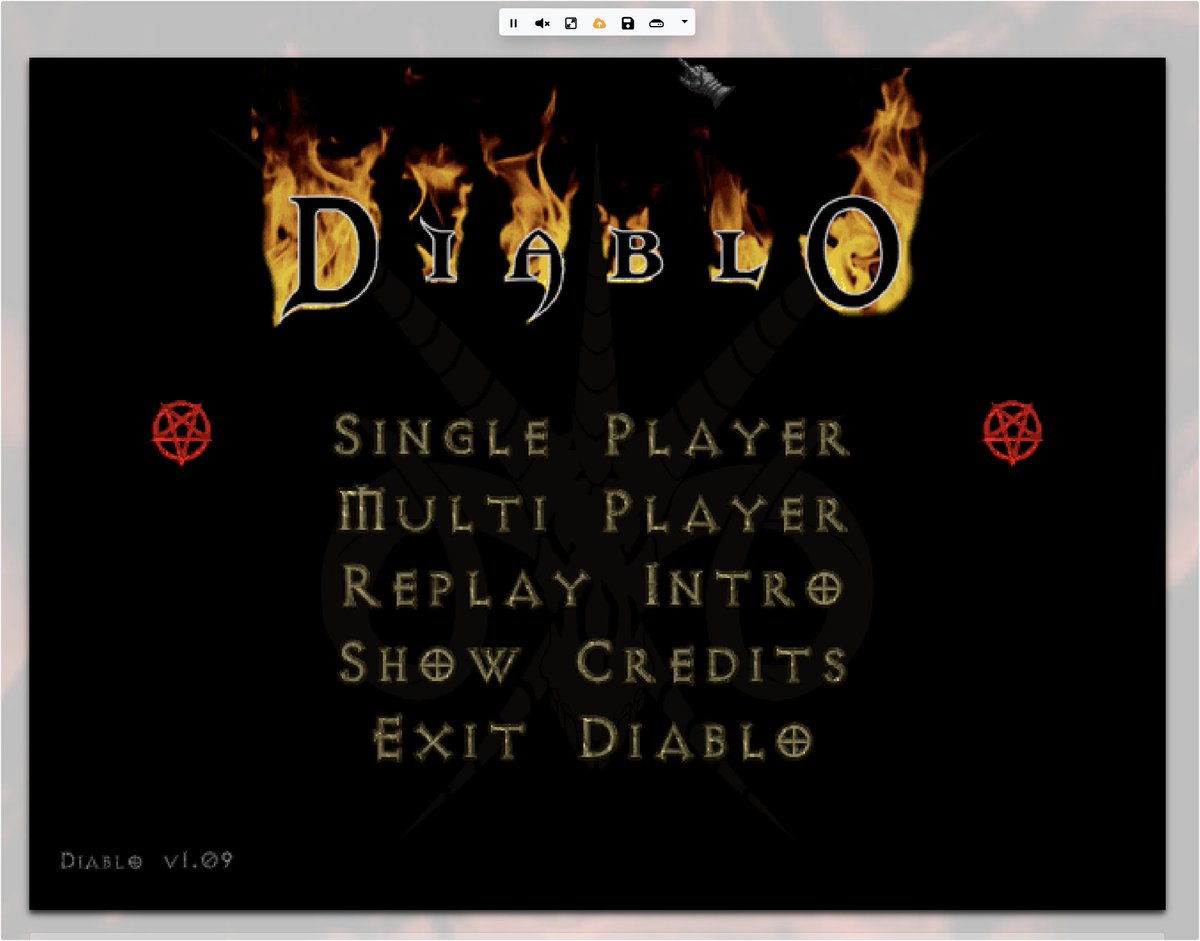Pause the emulator with the pause icon
1200x941 pixels.
[513, 23]
